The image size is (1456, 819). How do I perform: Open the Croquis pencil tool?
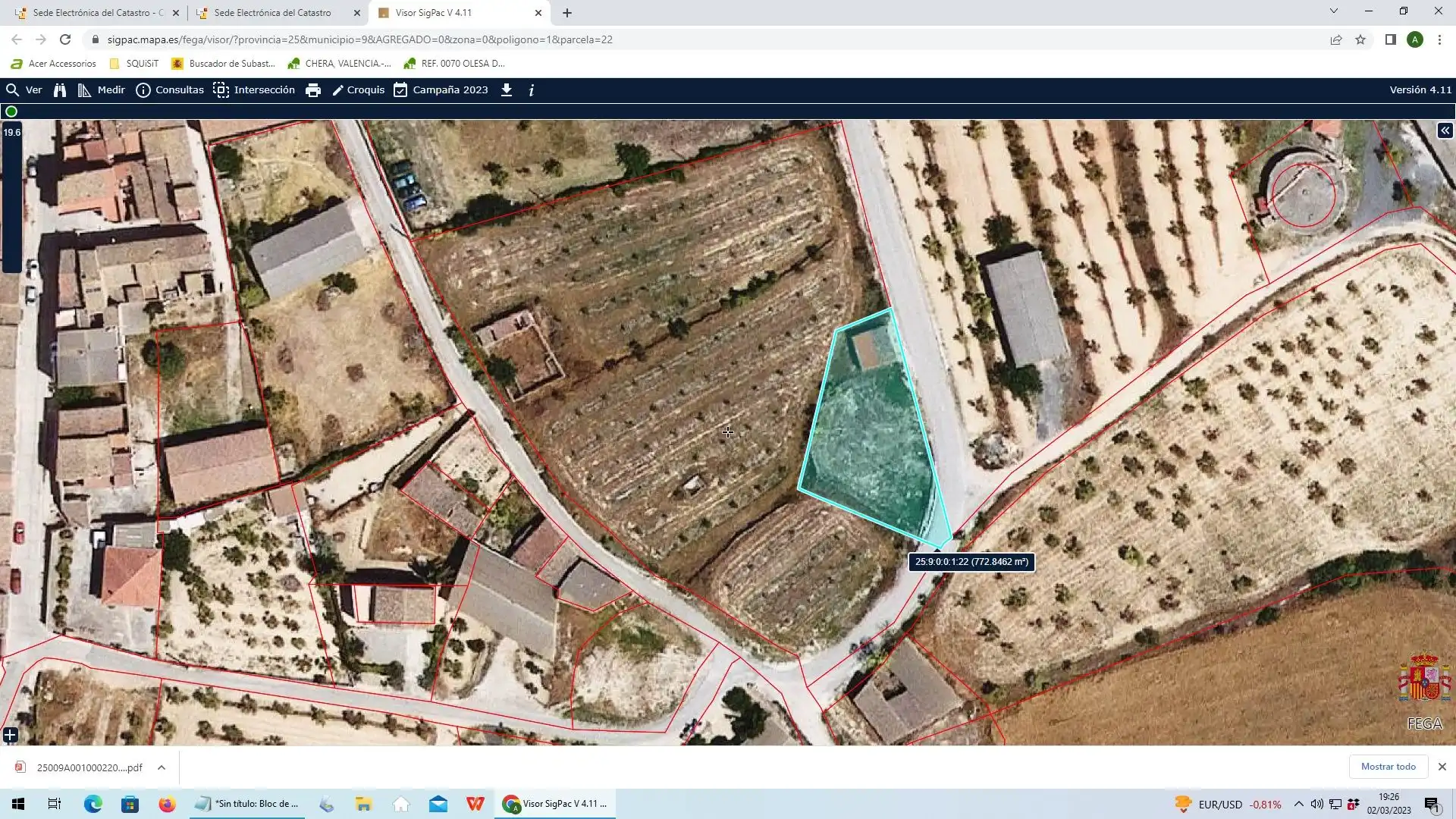[x=359, y=90]
